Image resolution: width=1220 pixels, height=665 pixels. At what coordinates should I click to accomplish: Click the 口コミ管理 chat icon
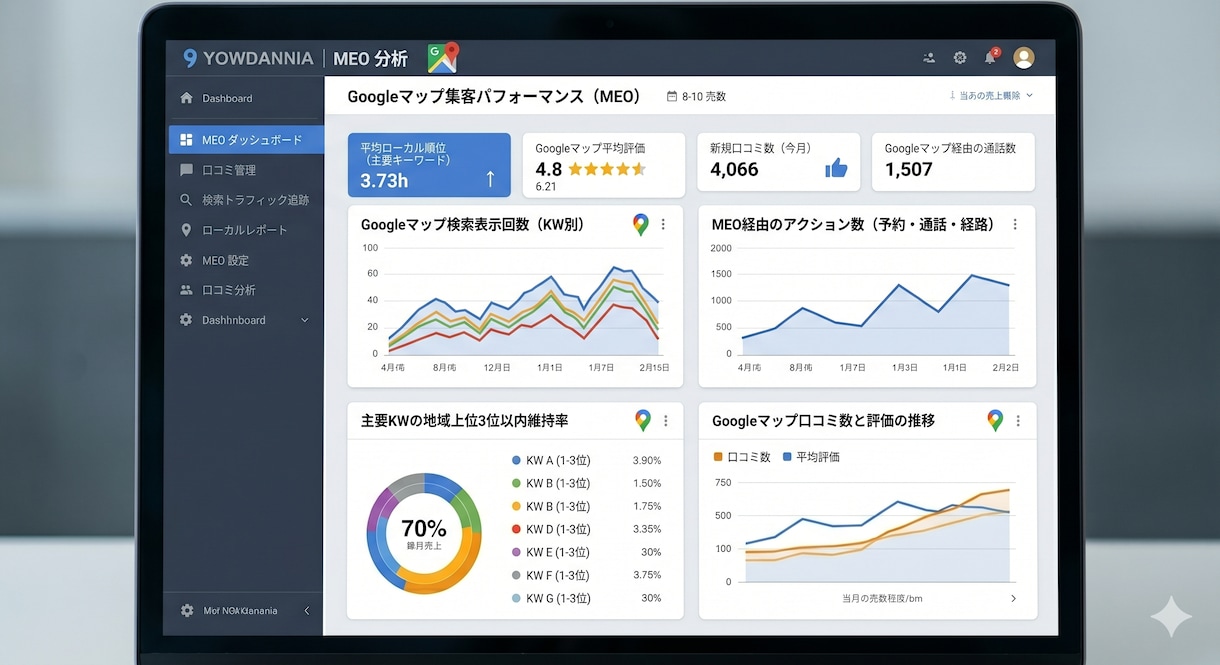click(x=186, y=170)
